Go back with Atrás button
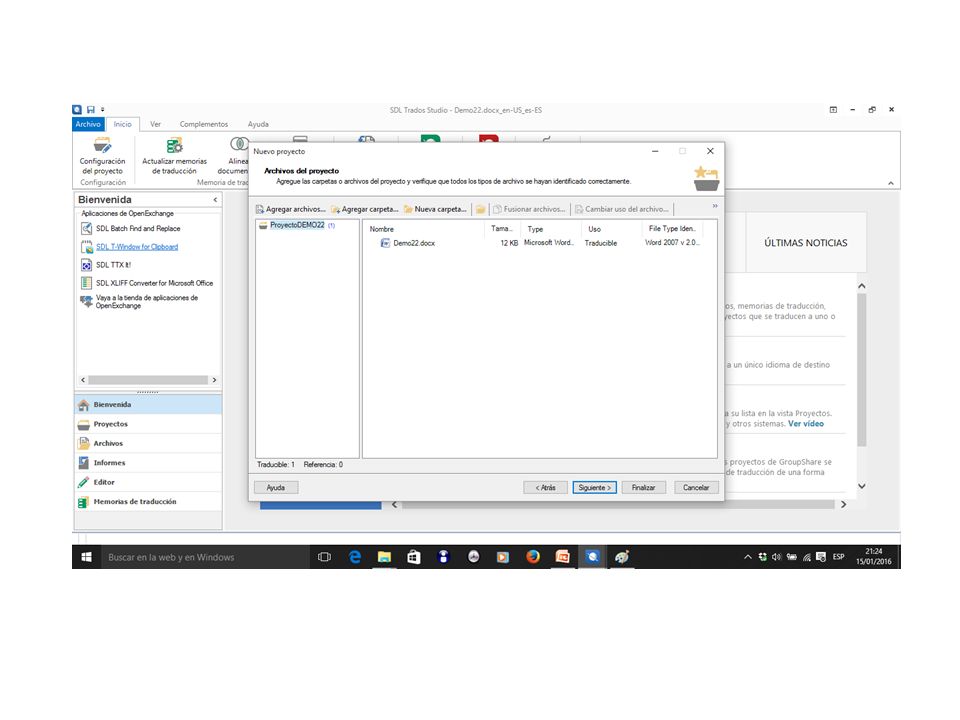 point(546,488)
